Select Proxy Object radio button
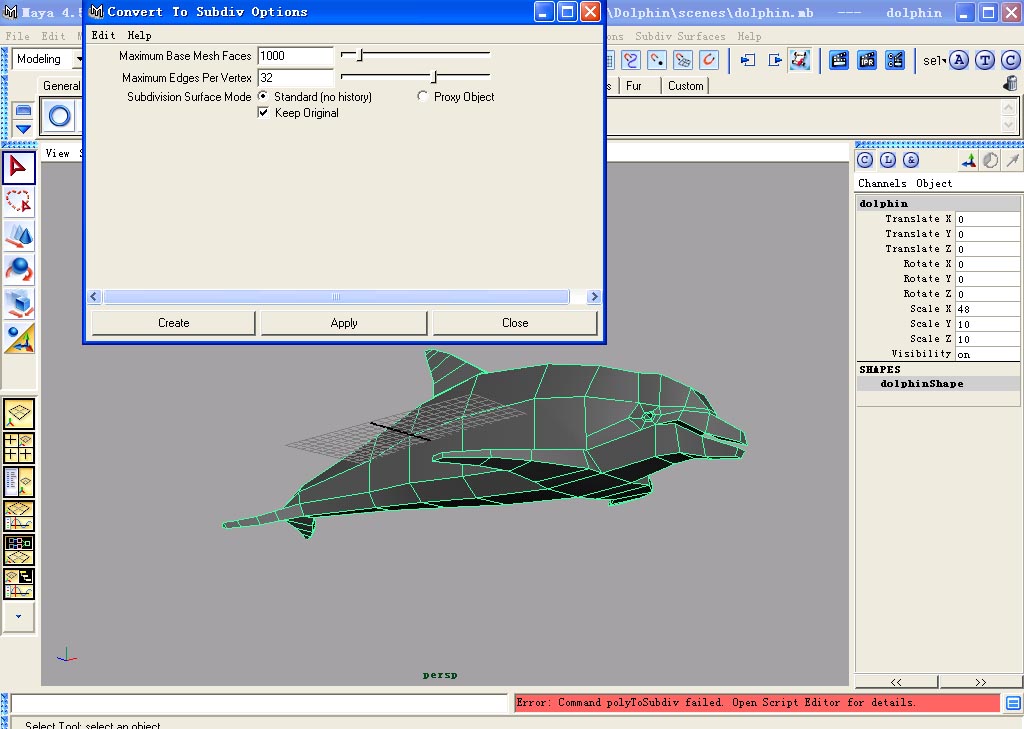This screenshot has height=729, width=1024. [x=422, y=96]
